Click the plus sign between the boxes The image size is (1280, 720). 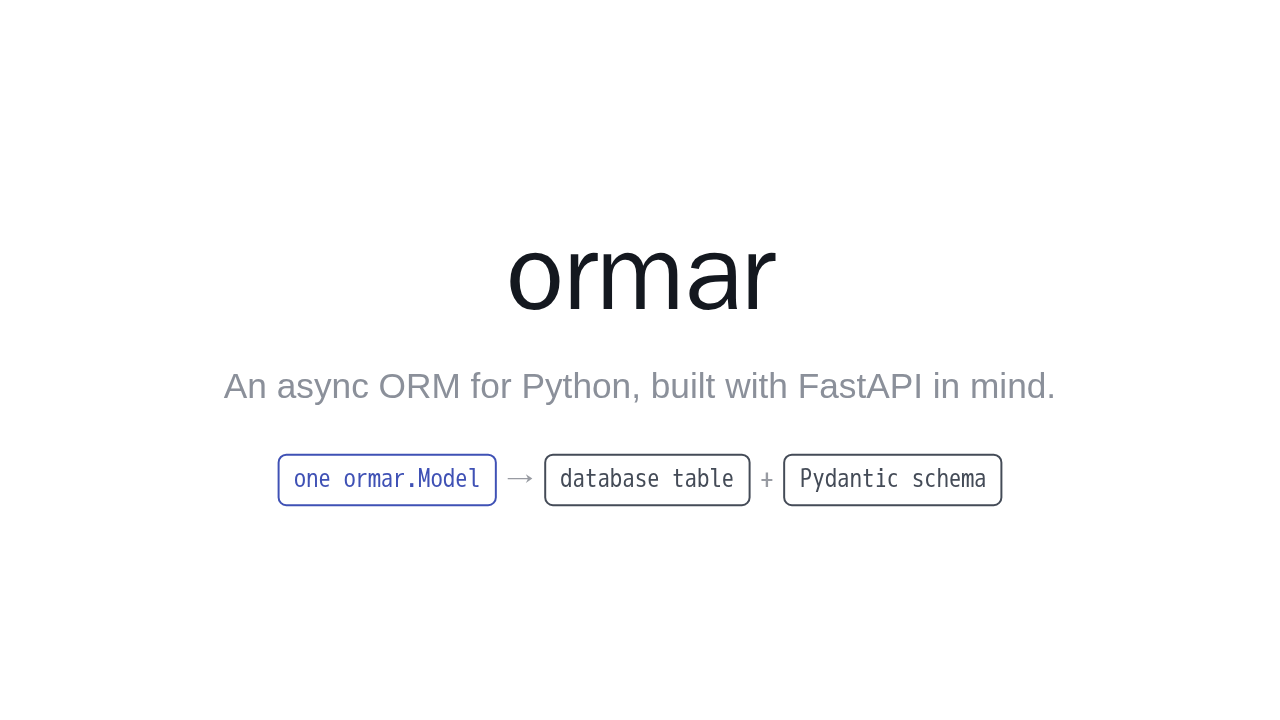(x=767, y=480)
